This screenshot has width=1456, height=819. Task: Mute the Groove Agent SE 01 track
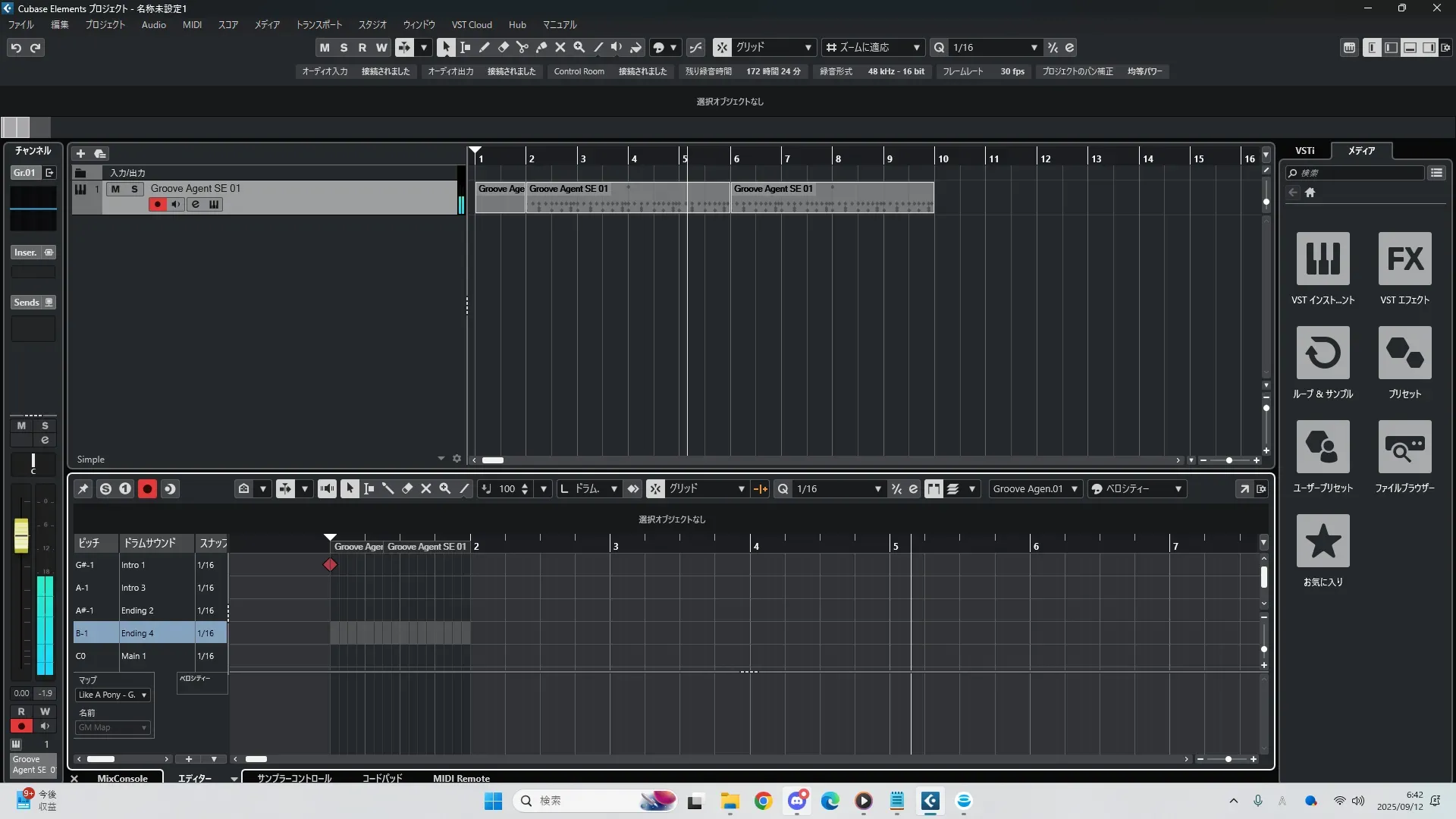click(x=115, y=189)
